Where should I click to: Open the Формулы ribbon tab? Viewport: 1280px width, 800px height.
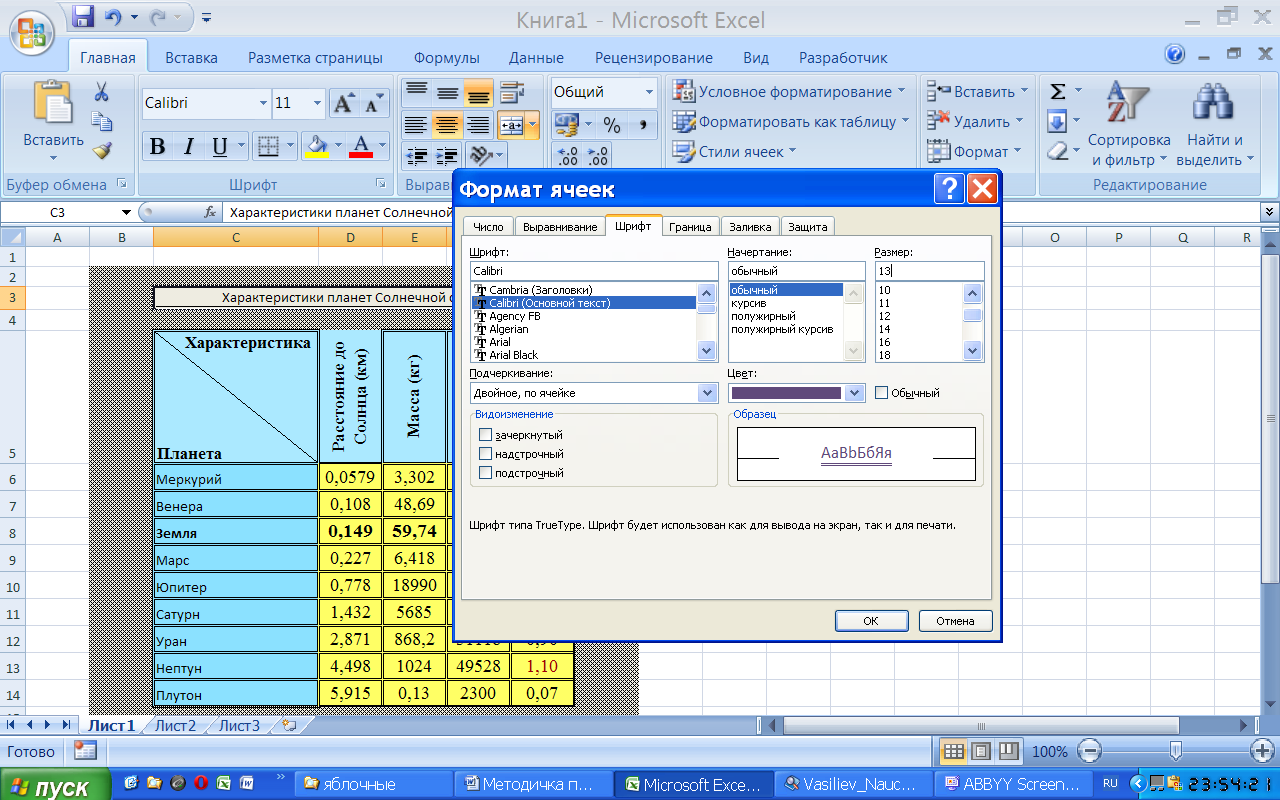point(446,57)
